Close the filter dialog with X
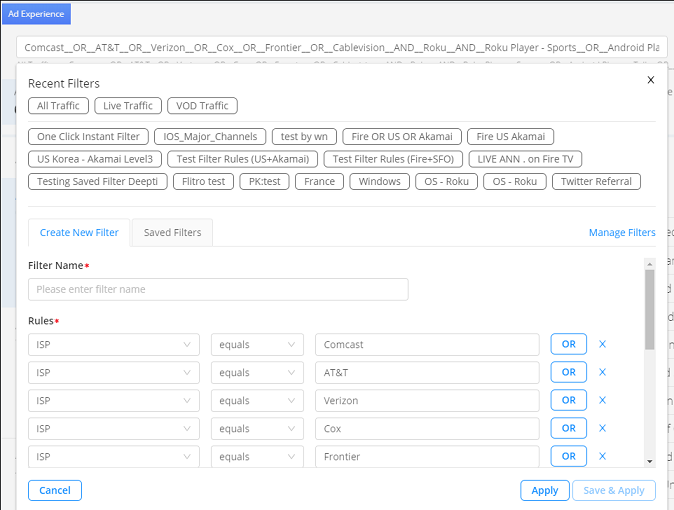Image resolution: width=674 pixels, height=510 pixels. (x=651, y=80)
